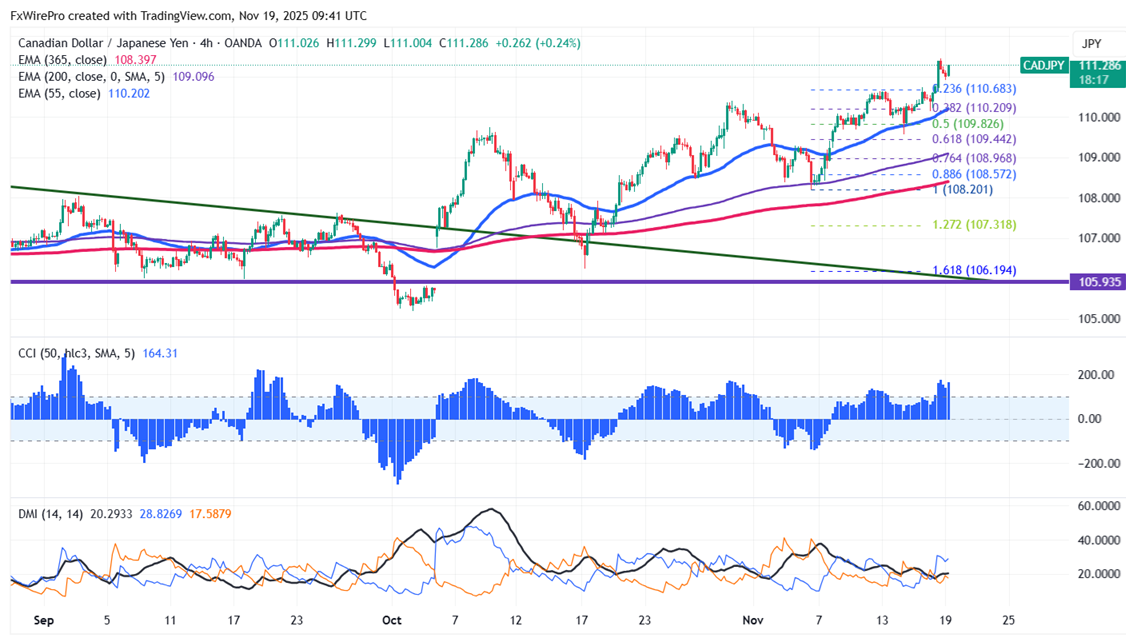
Task: Click the CADJPY symbol price label
Action: (1043, 65)
